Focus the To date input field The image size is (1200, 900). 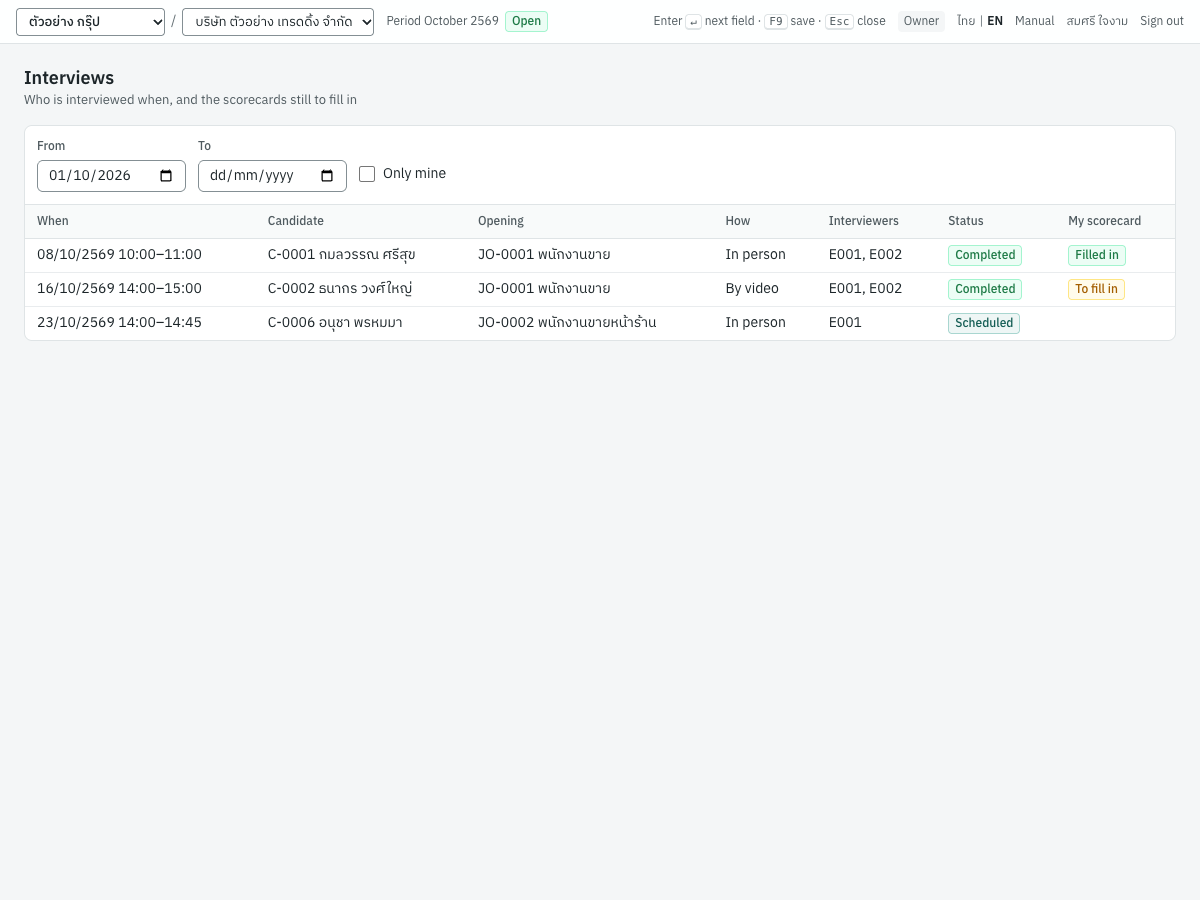click(272, 176)
